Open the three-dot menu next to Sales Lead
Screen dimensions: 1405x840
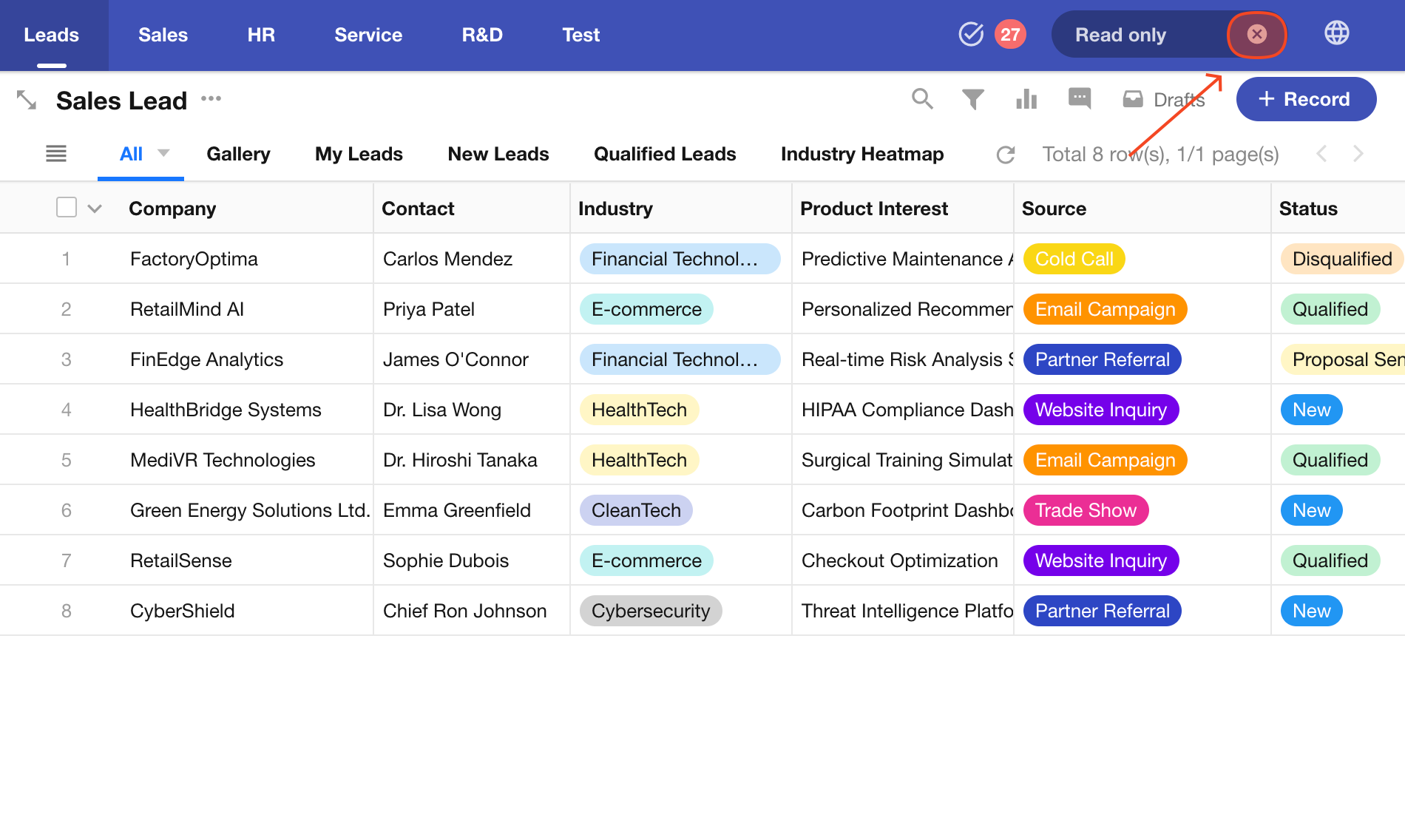[211, 99]
